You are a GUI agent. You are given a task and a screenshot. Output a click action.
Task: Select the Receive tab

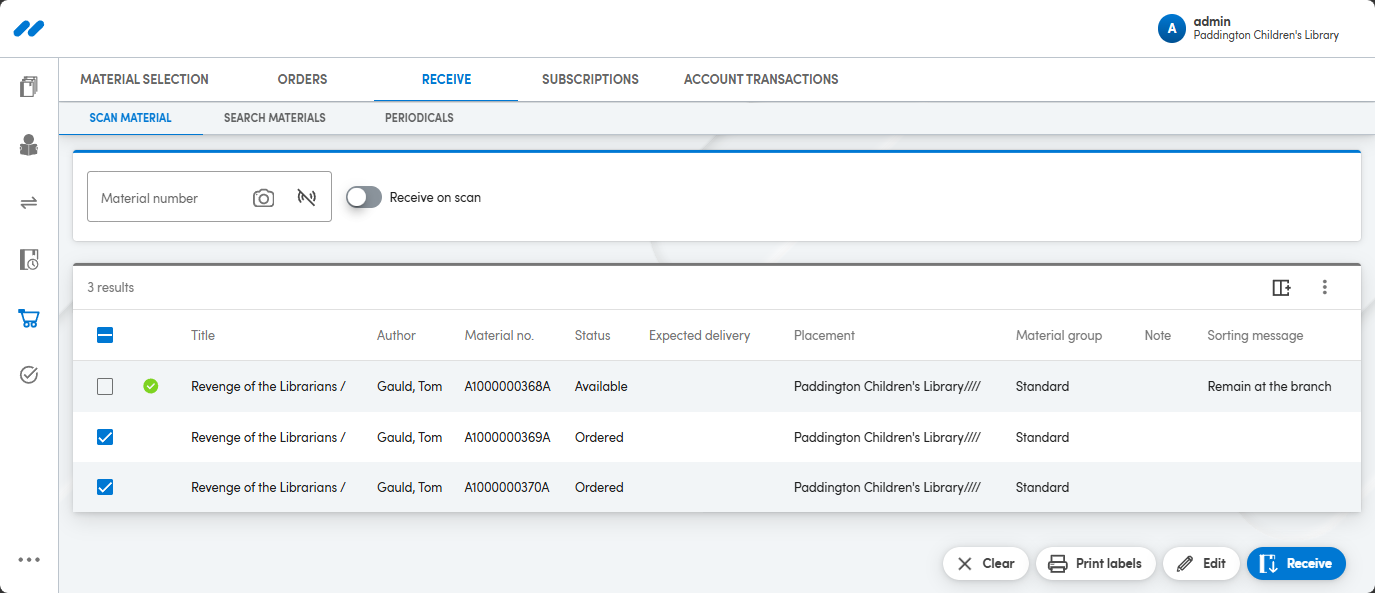446,79
